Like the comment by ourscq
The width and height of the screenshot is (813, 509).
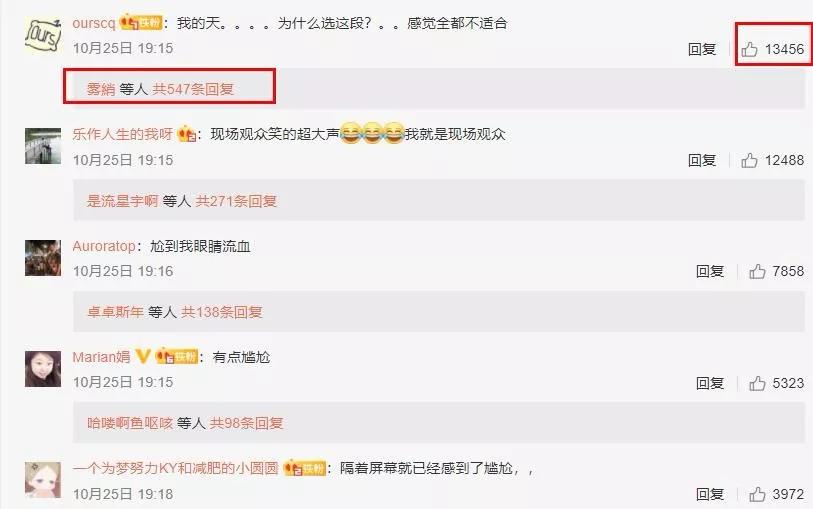coord(749,49)
